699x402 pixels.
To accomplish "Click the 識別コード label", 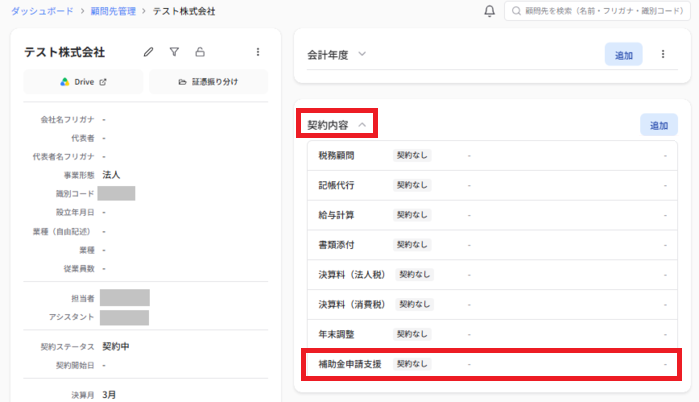I will [75, 193].
